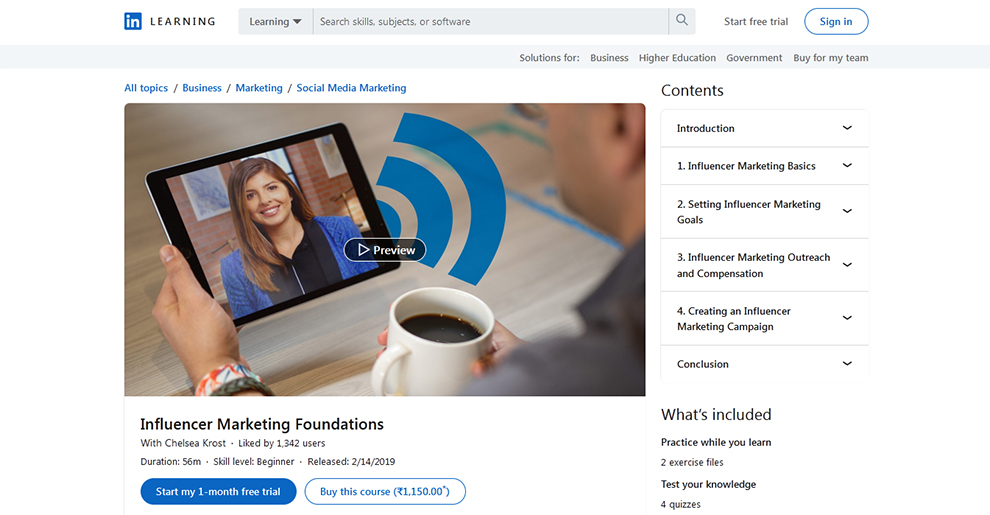Click the What's included heading
The height and width of the screenshot is (515, 990).
(716, 415)
